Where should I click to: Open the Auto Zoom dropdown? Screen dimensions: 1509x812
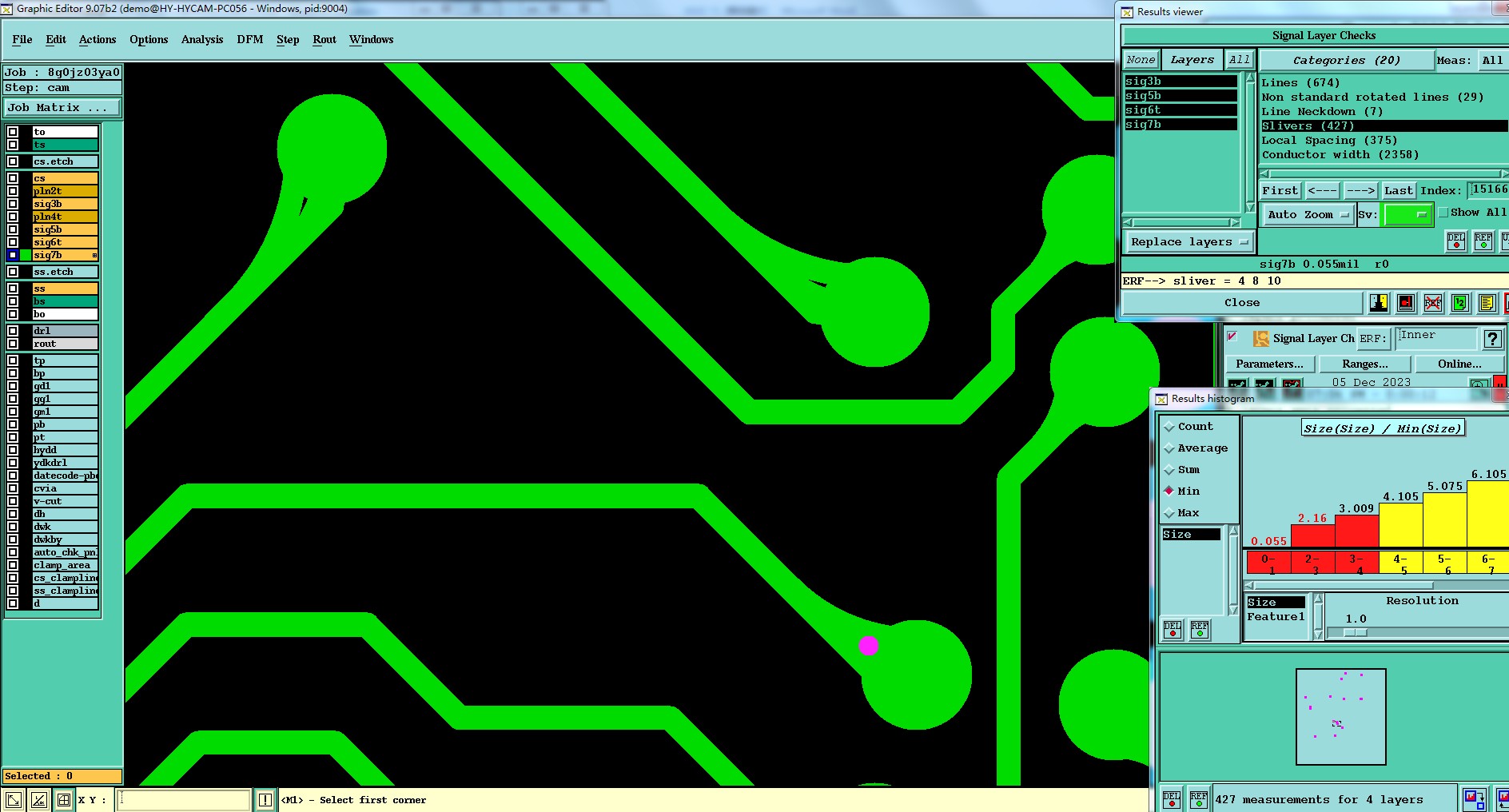1308,214
